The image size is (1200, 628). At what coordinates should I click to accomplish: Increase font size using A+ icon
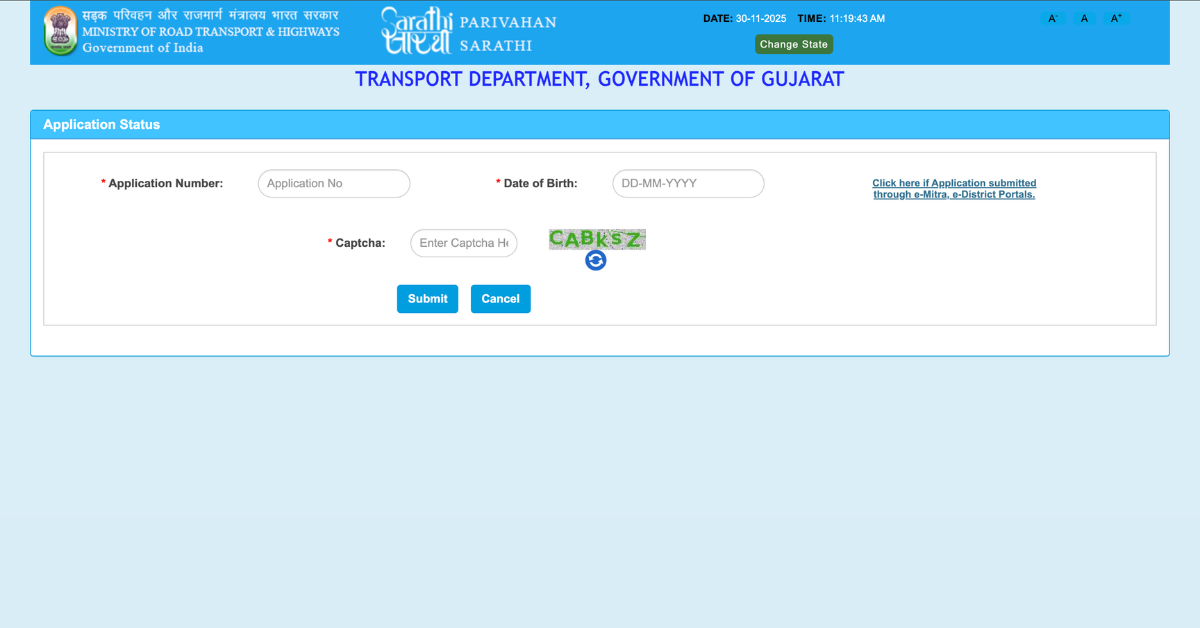[x=1116, y=17]
